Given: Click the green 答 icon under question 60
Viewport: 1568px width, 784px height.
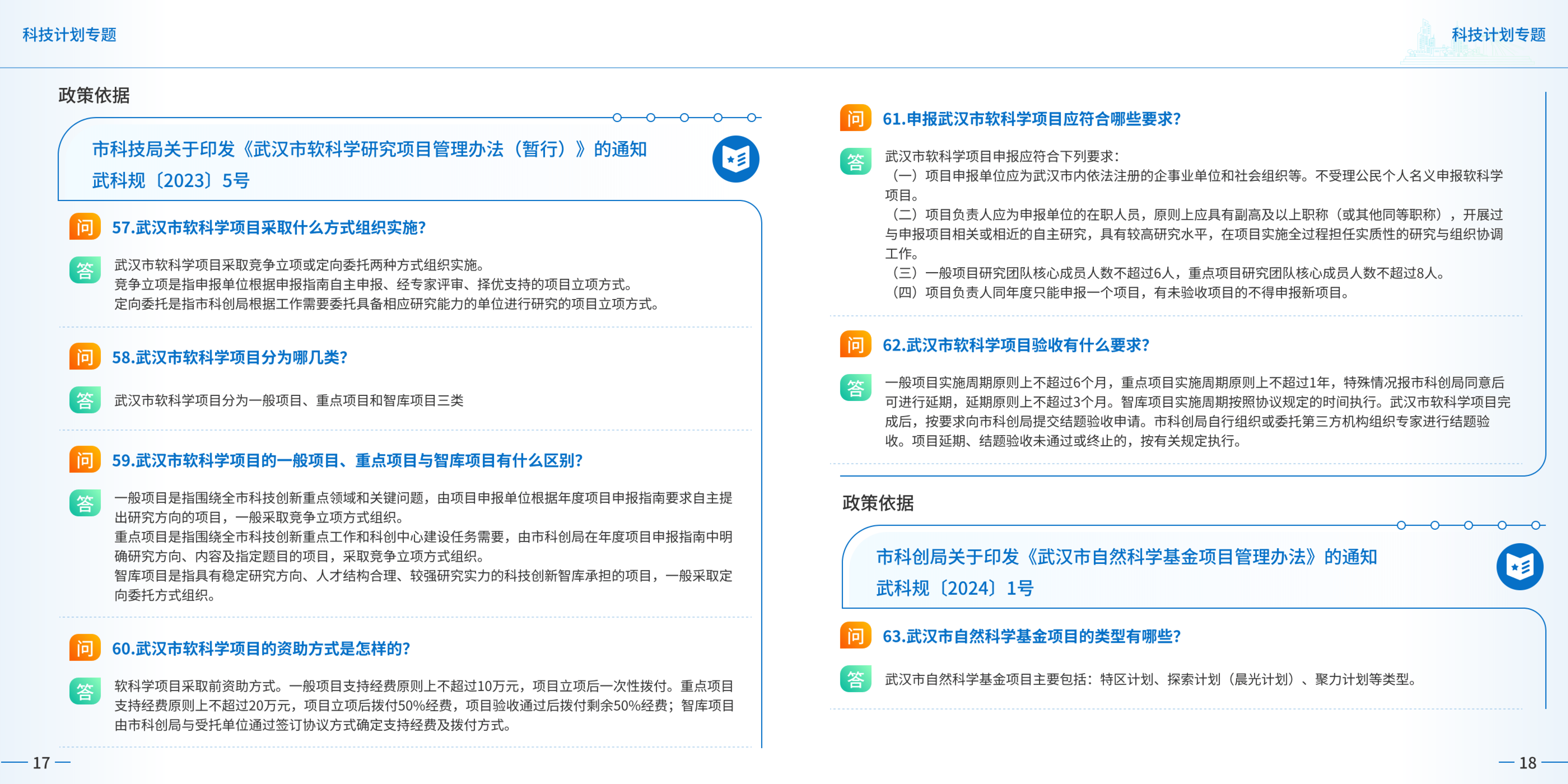Looking at the screenshot, I should [85, 691].
